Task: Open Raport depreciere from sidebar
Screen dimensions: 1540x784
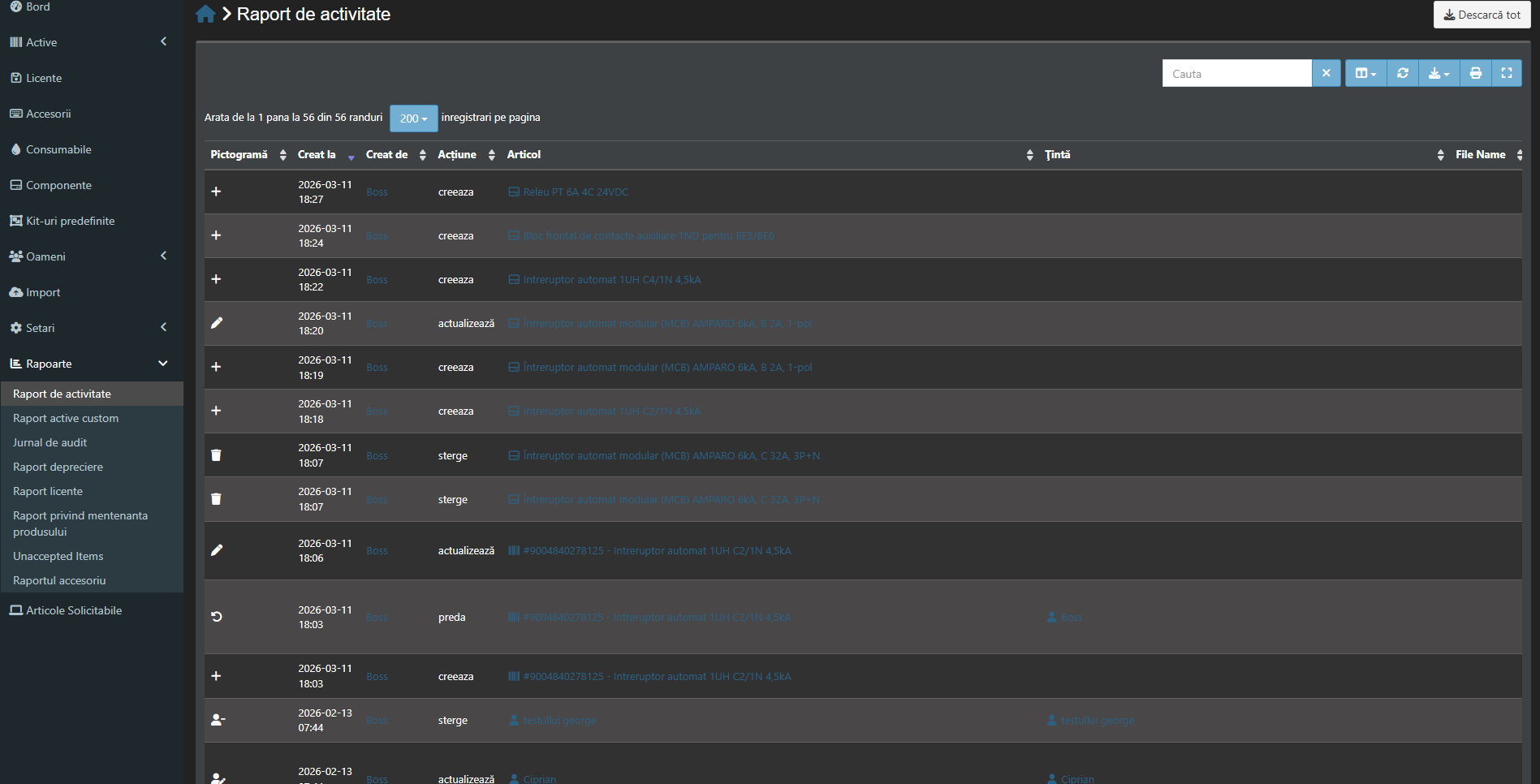Action: (58, 467)
